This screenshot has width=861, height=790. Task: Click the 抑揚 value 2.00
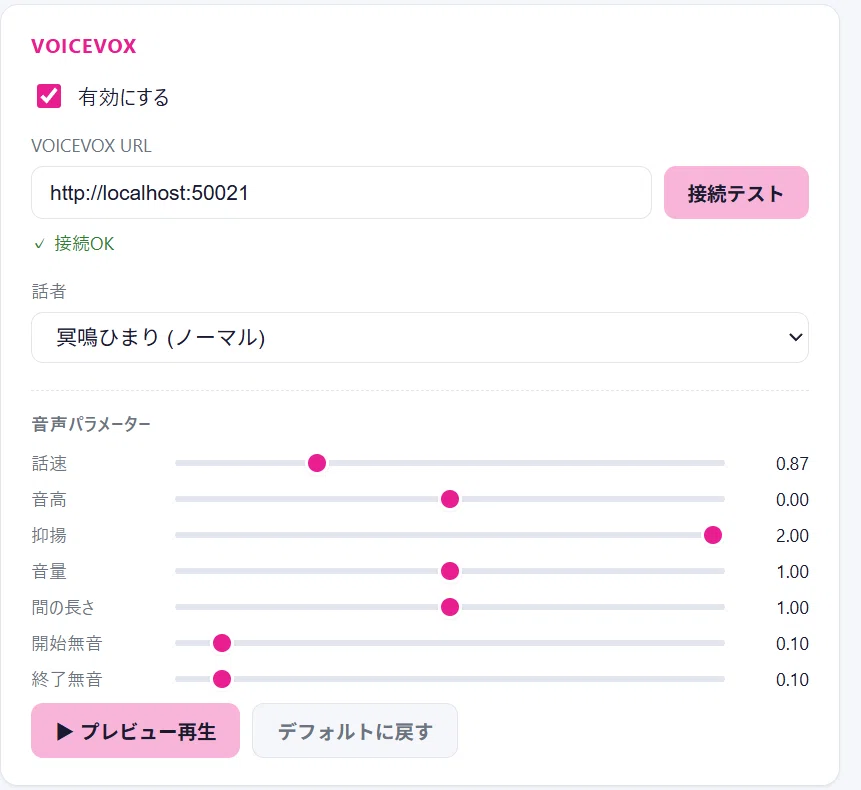(x=792, y=535)
